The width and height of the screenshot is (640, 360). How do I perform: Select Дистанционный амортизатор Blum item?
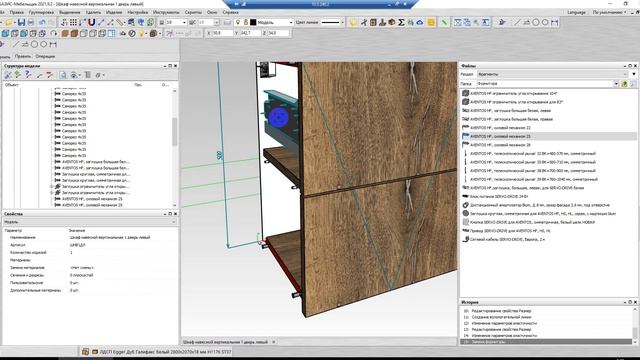[x=540, y=205]
